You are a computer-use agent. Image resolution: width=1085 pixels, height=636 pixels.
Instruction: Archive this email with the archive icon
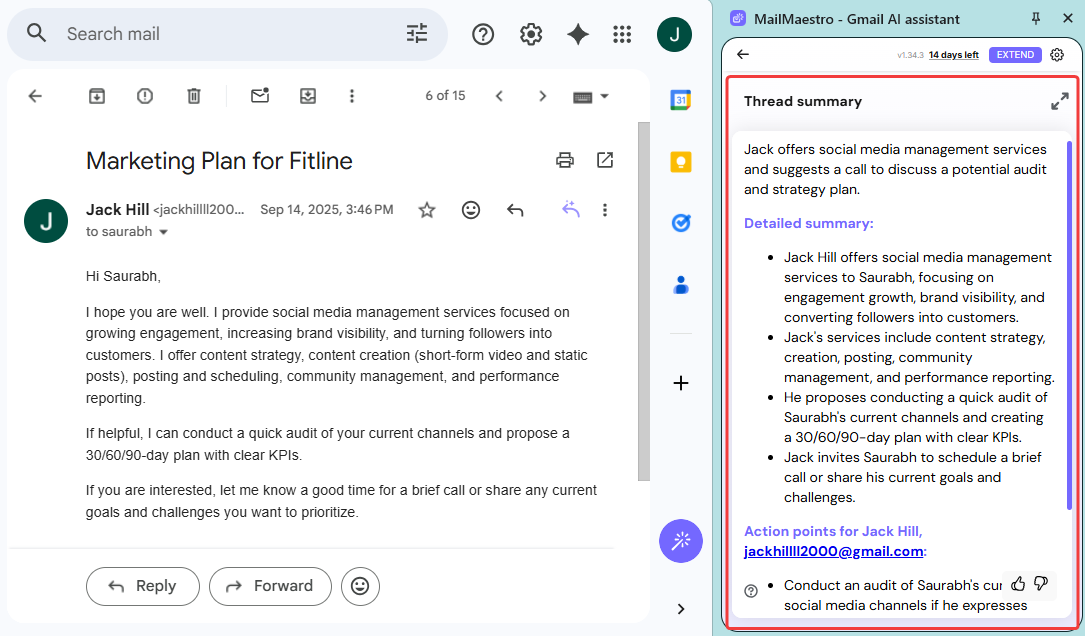click(96, 96)
